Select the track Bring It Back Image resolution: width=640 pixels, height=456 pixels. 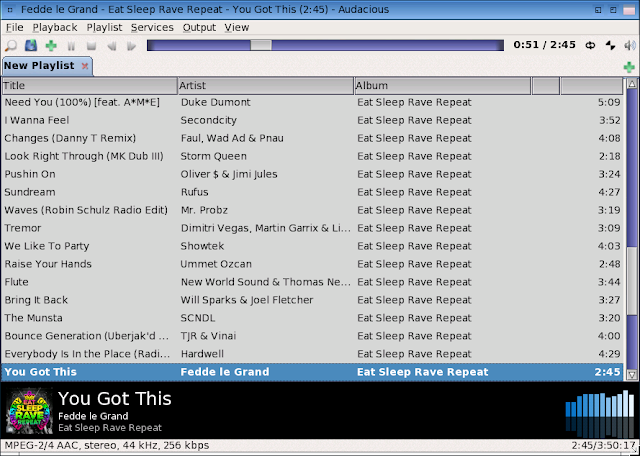[312, 300]
